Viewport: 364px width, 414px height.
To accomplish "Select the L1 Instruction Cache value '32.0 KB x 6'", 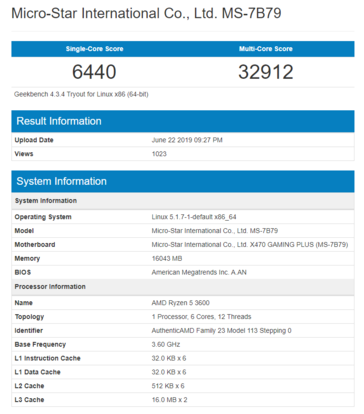I will click(x=169, y=358).
